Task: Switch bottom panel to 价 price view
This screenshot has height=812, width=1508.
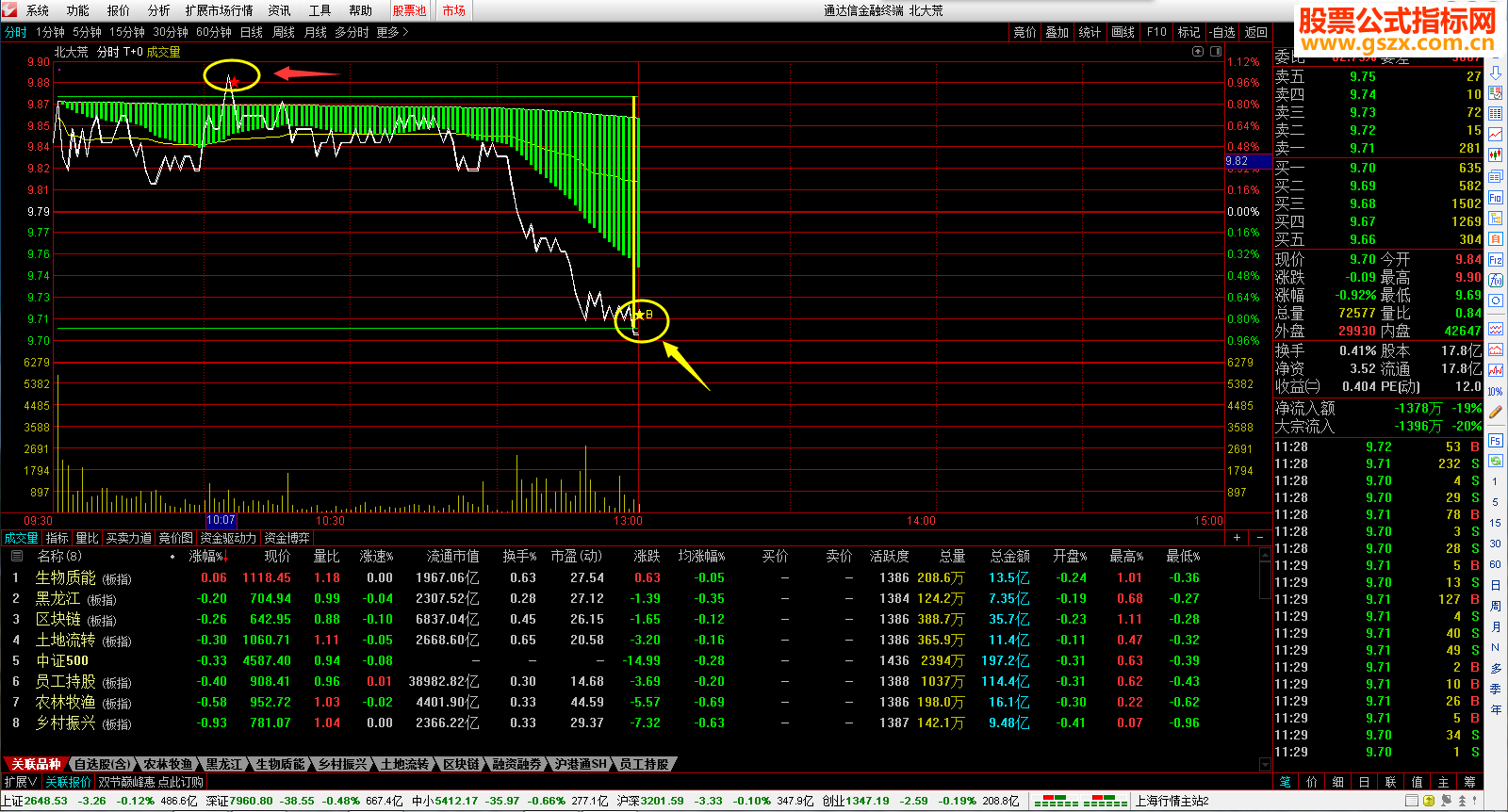Action: click(1312, 782)
